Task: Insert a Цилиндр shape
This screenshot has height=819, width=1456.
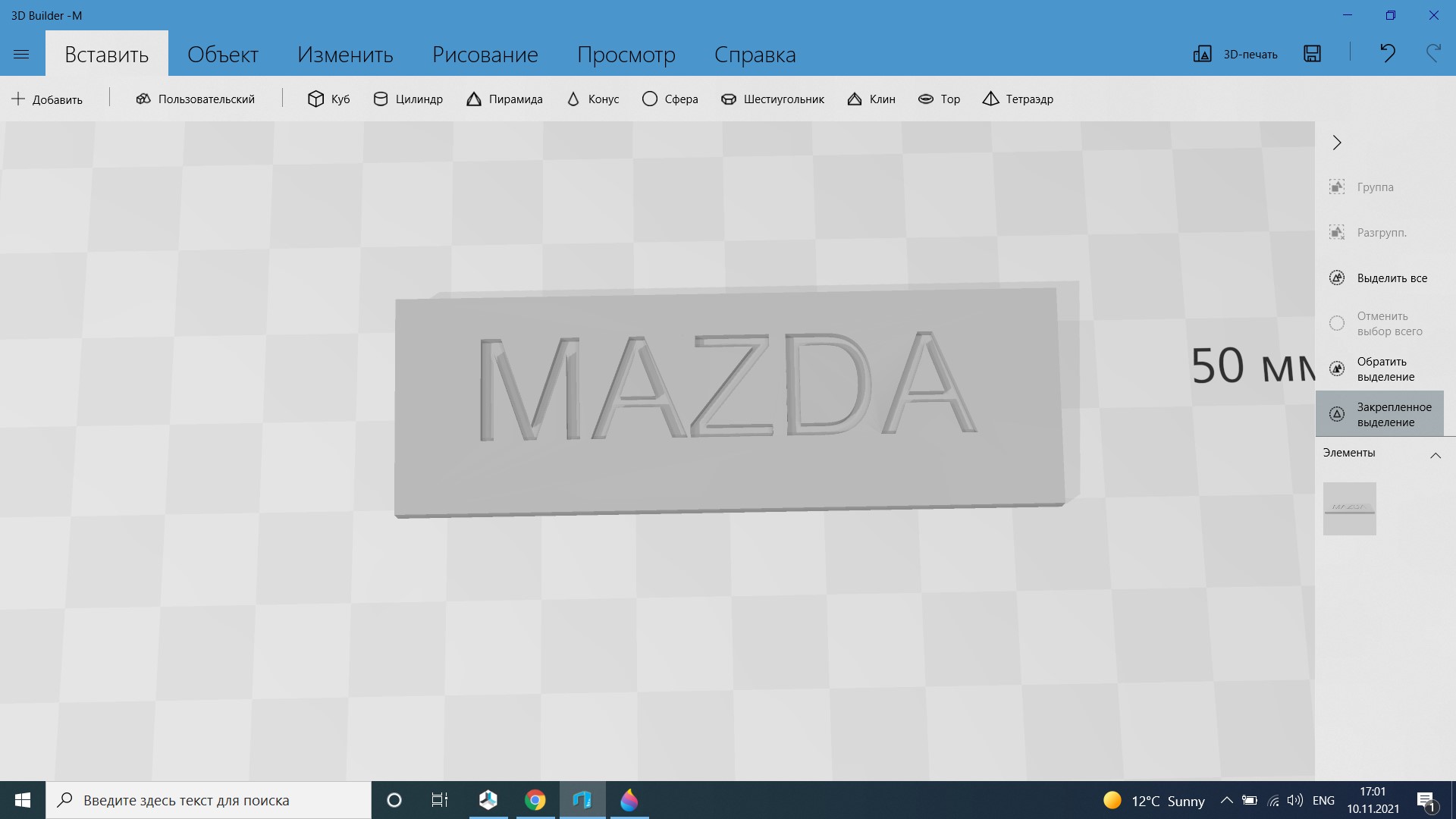Action: point(408,99)
